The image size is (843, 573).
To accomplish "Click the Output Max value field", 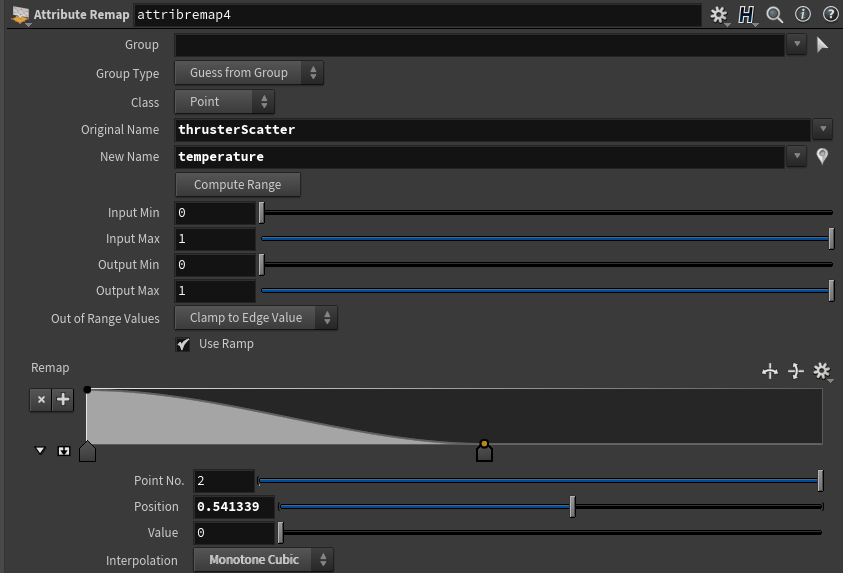I will [x=215, y=291].
